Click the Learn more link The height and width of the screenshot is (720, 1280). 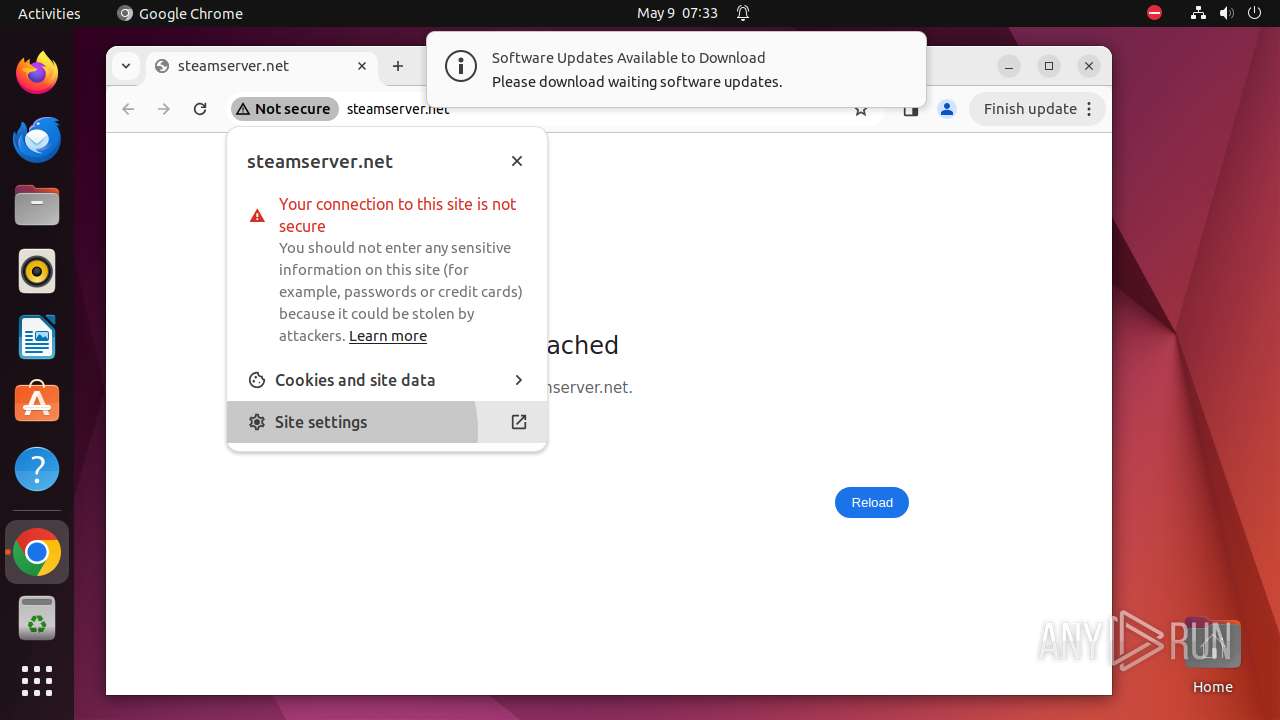(388, 336)
